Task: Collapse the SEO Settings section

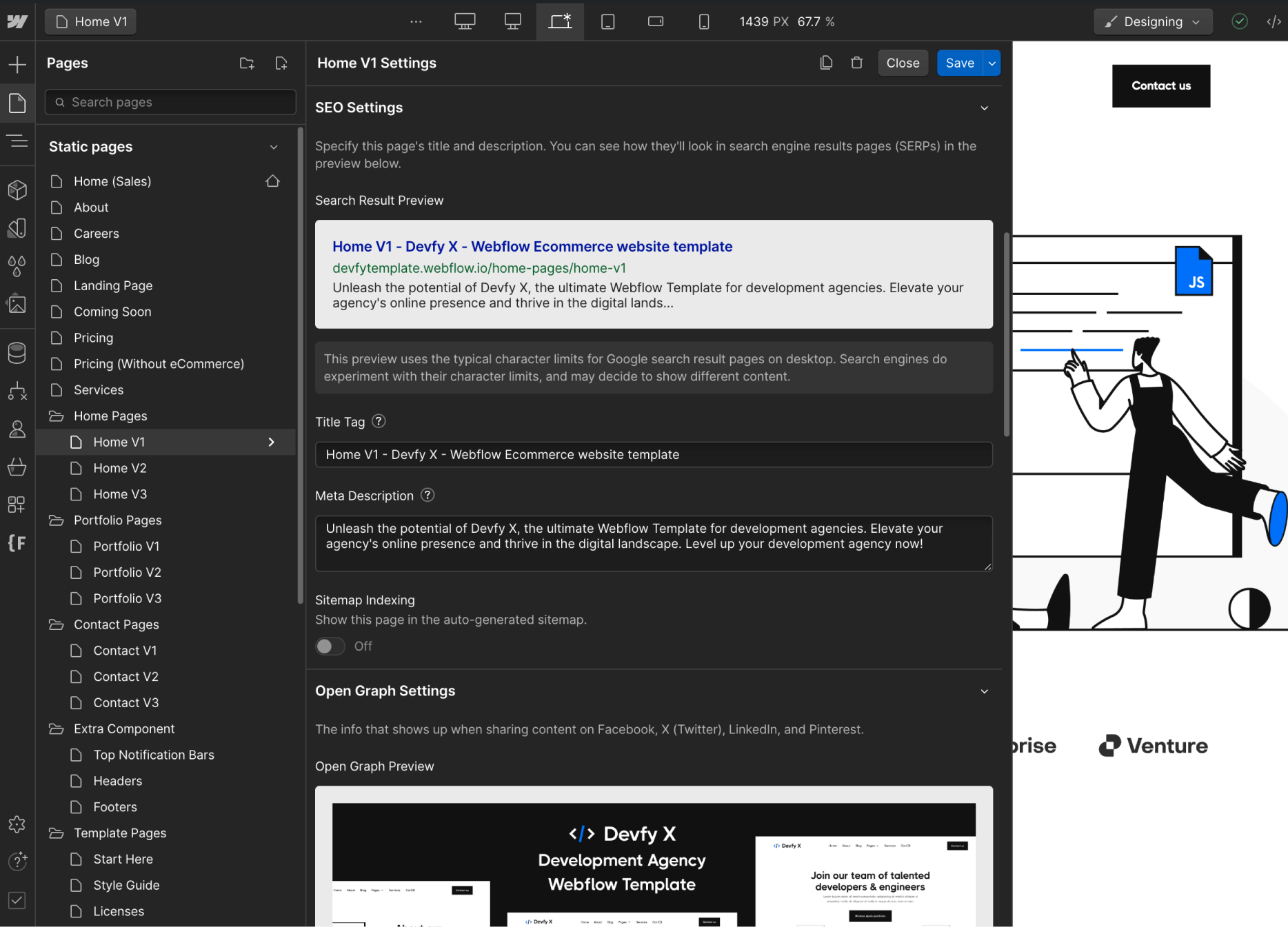Action: coord(985,108)
